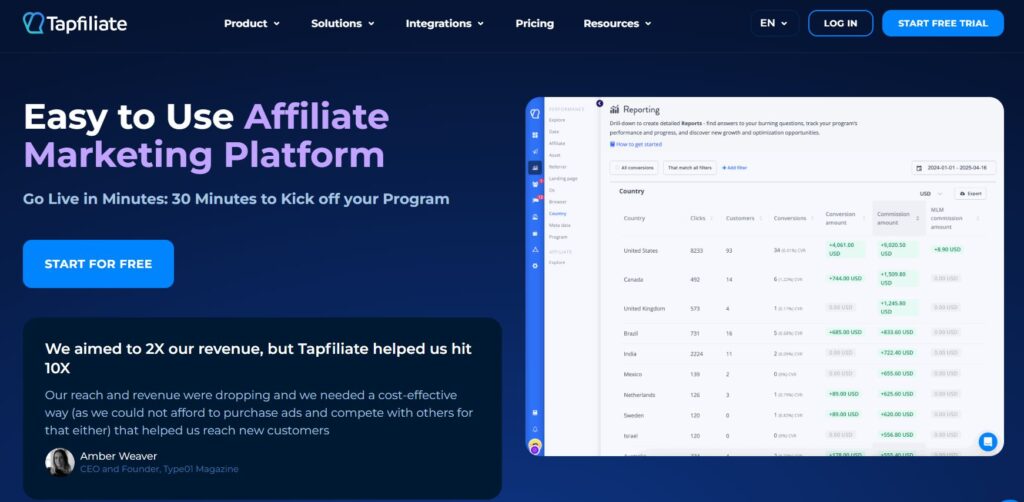Expand the Product menu dropdown

coord(251,23)
